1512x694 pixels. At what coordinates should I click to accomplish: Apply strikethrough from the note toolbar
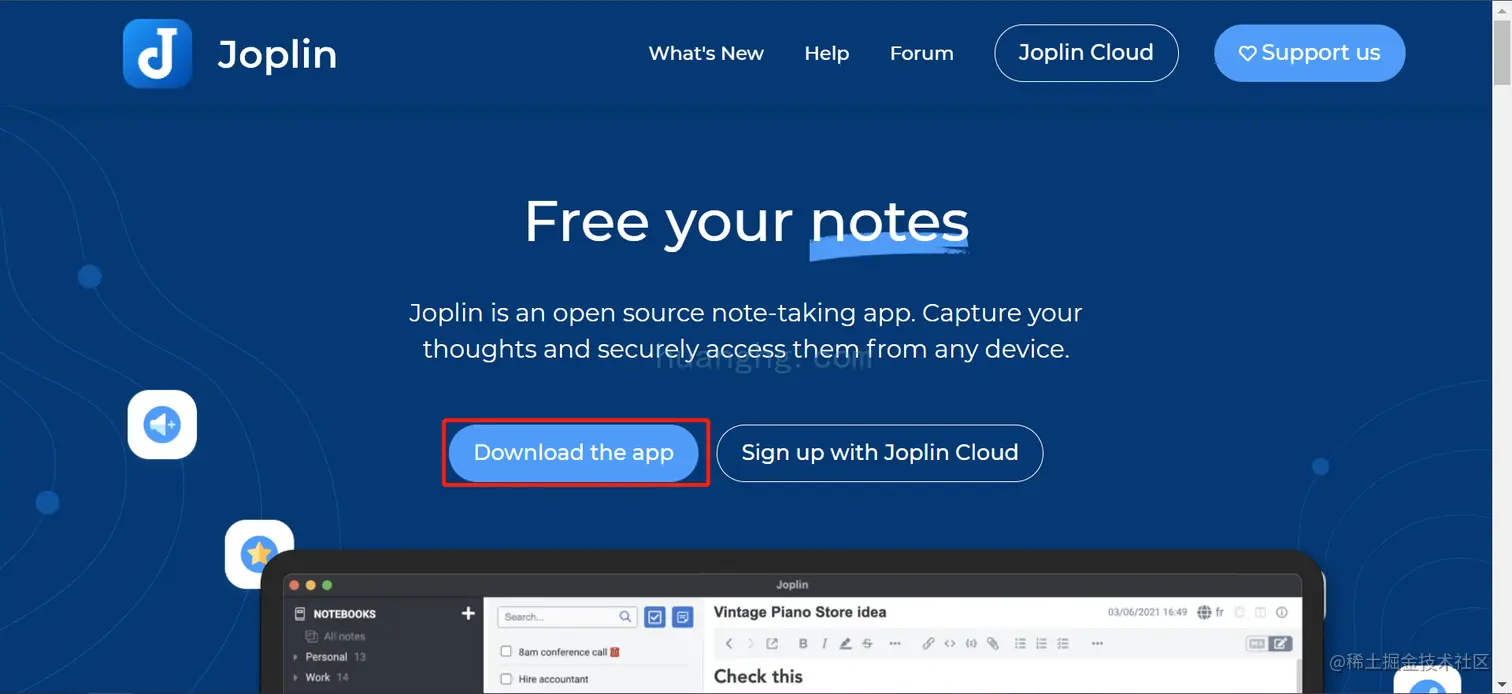(867, 643)
